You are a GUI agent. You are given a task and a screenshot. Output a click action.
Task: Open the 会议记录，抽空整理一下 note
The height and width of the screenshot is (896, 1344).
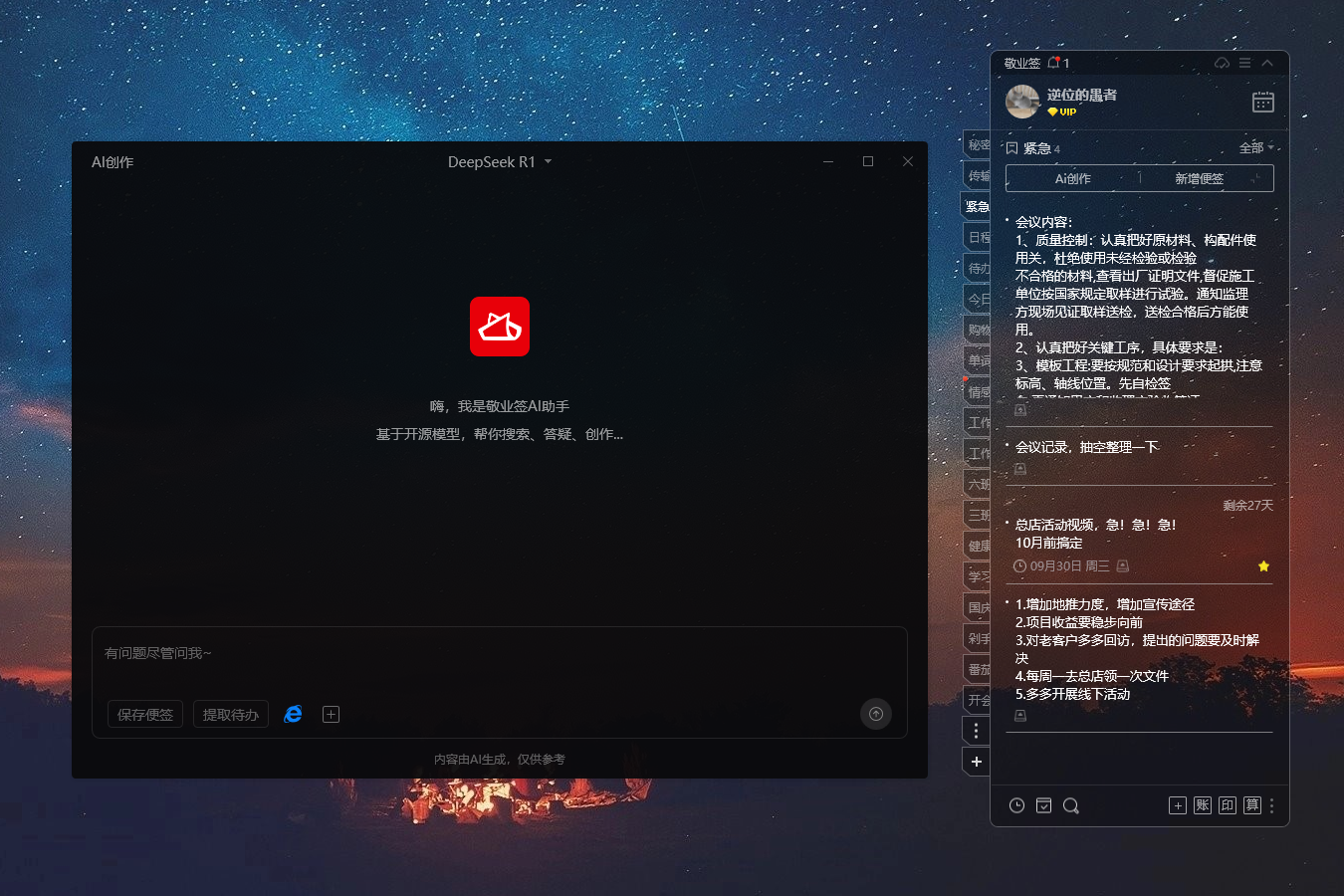click(x=1087, y=447)
